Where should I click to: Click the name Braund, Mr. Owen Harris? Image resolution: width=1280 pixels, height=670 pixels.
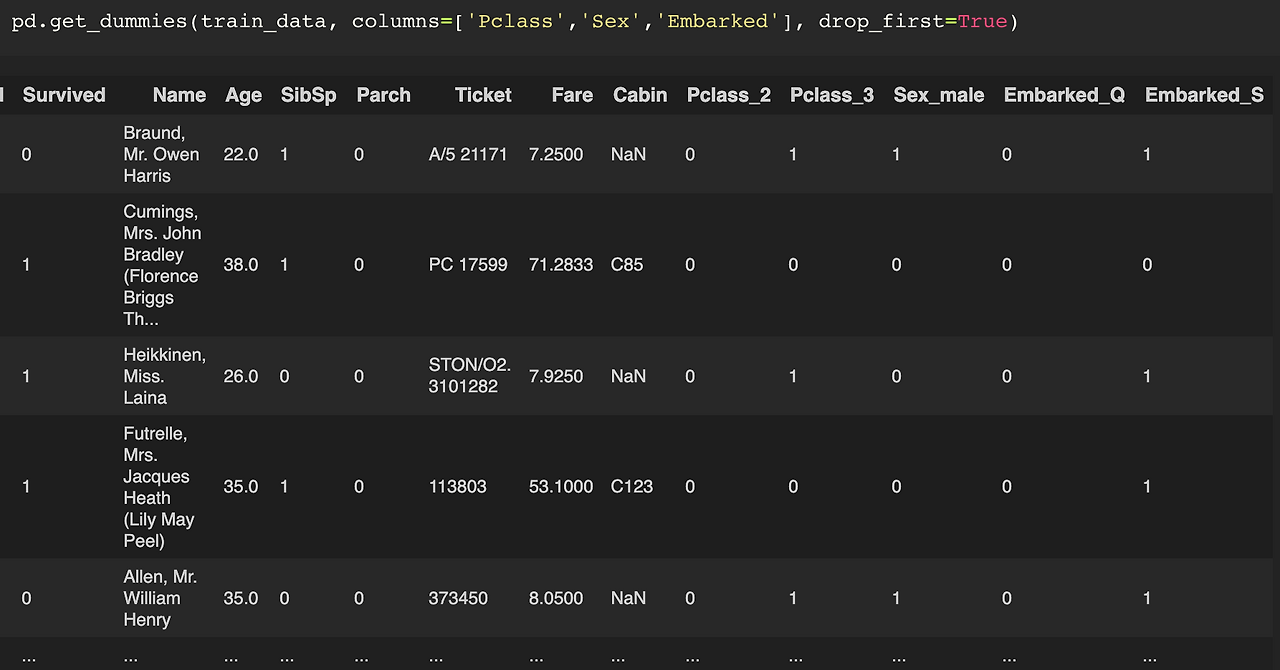[x=162, y=154]
